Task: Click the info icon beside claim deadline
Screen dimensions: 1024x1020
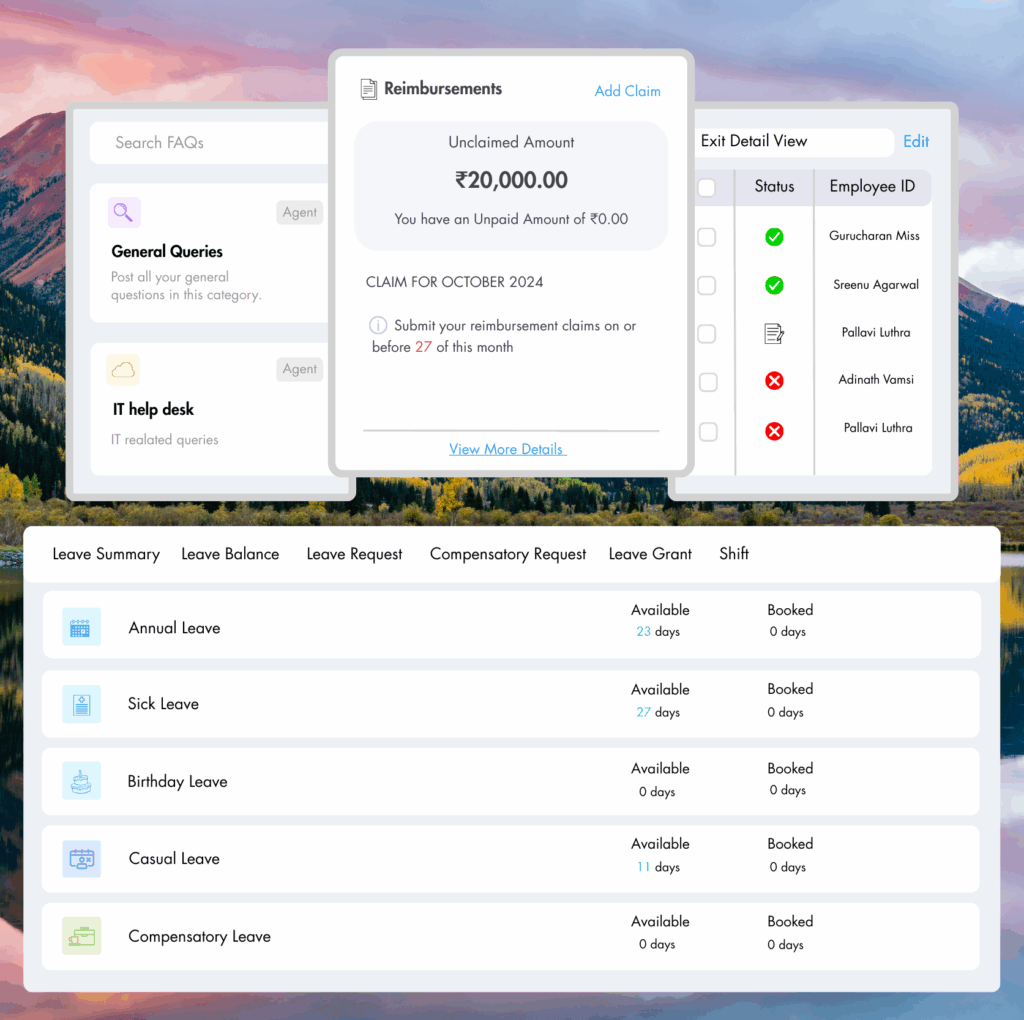Action: click(378, 325)
